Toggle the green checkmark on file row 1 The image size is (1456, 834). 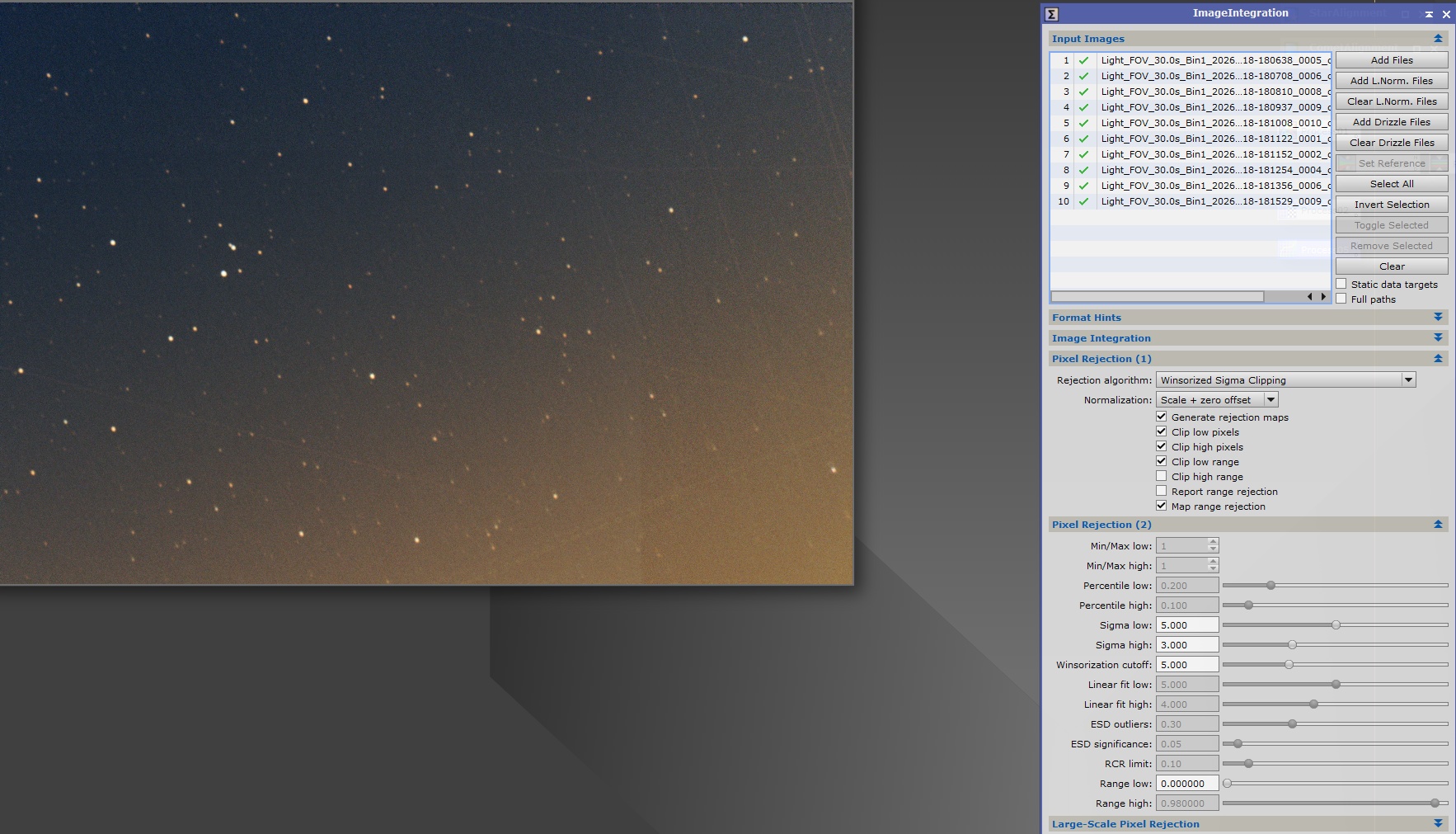point(1083,60)
